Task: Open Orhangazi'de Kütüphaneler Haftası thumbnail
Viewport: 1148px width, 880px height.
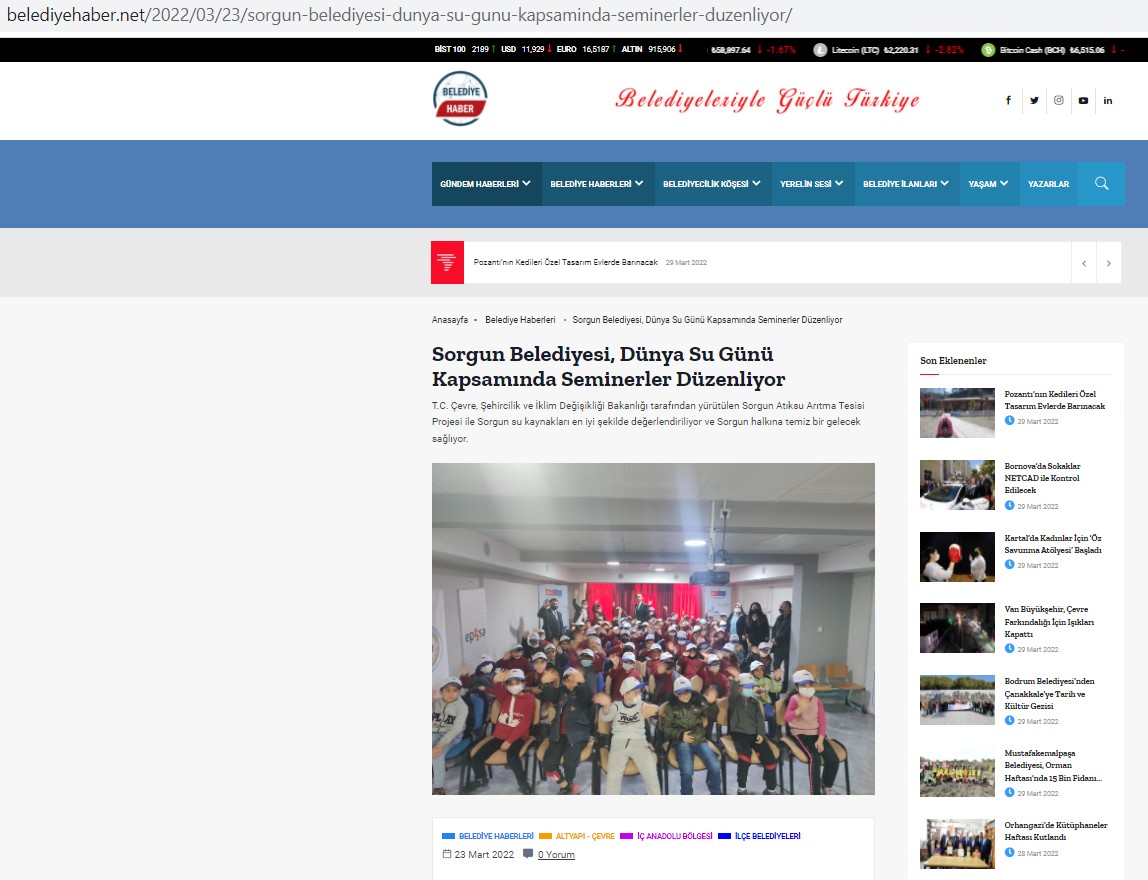Action: click(x=957, y=843)
